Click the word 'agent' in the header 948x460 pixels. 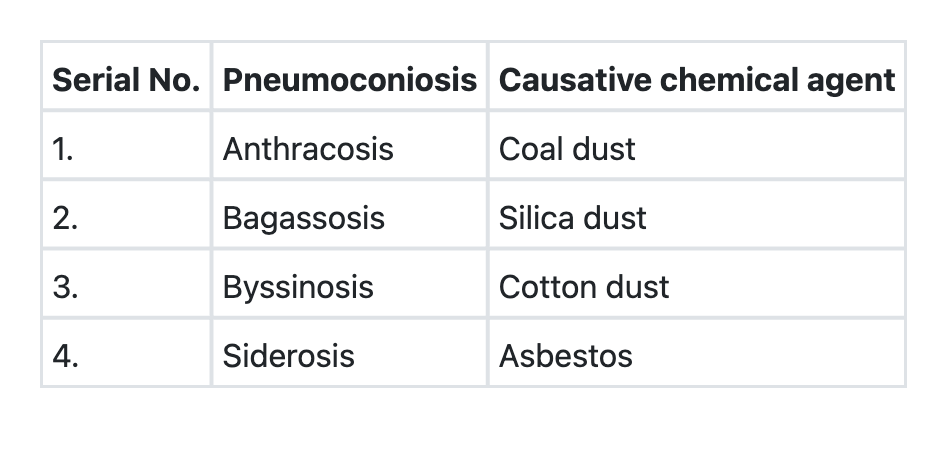tap(851, 79)
